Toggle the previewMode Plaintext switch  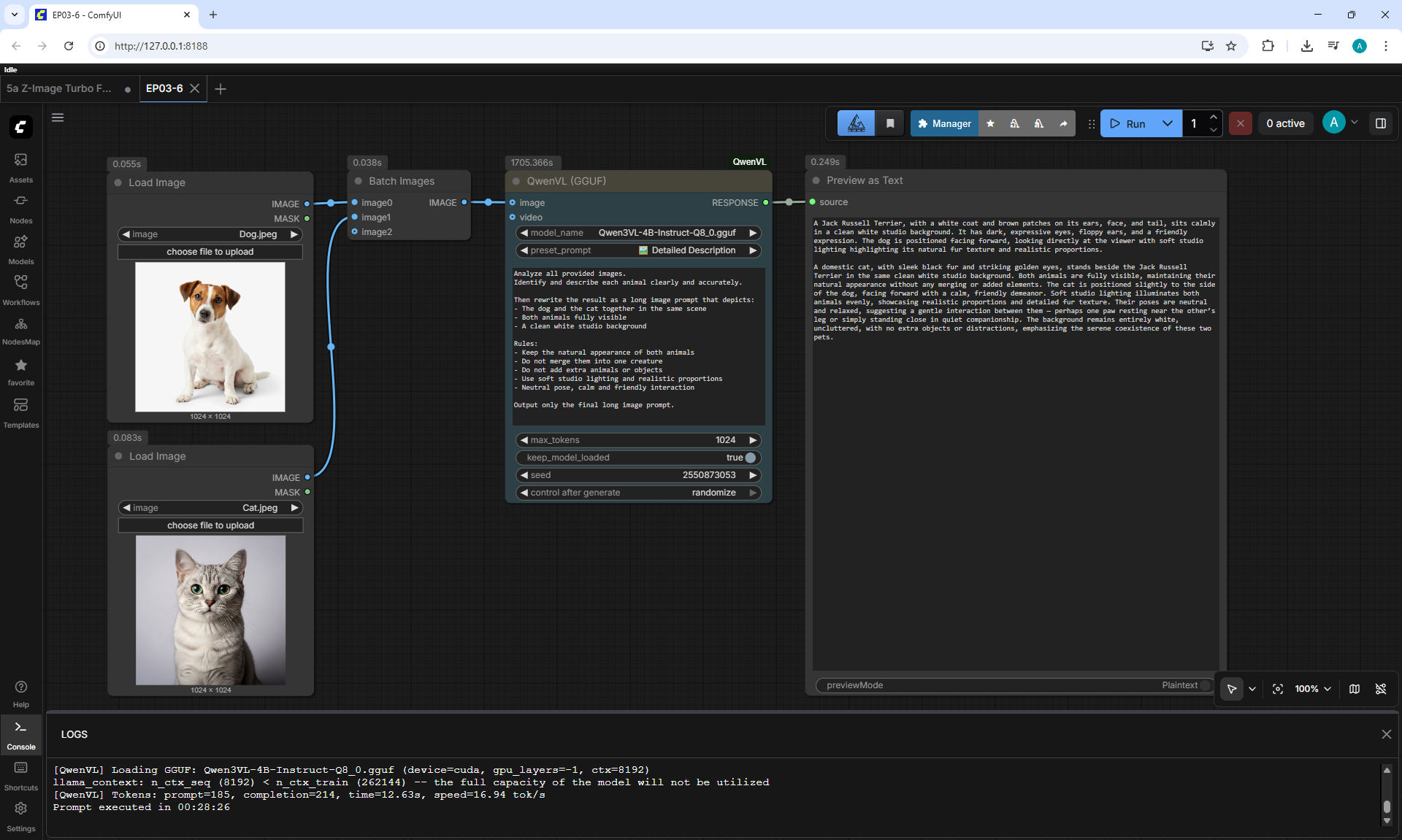click(1206, 685)
